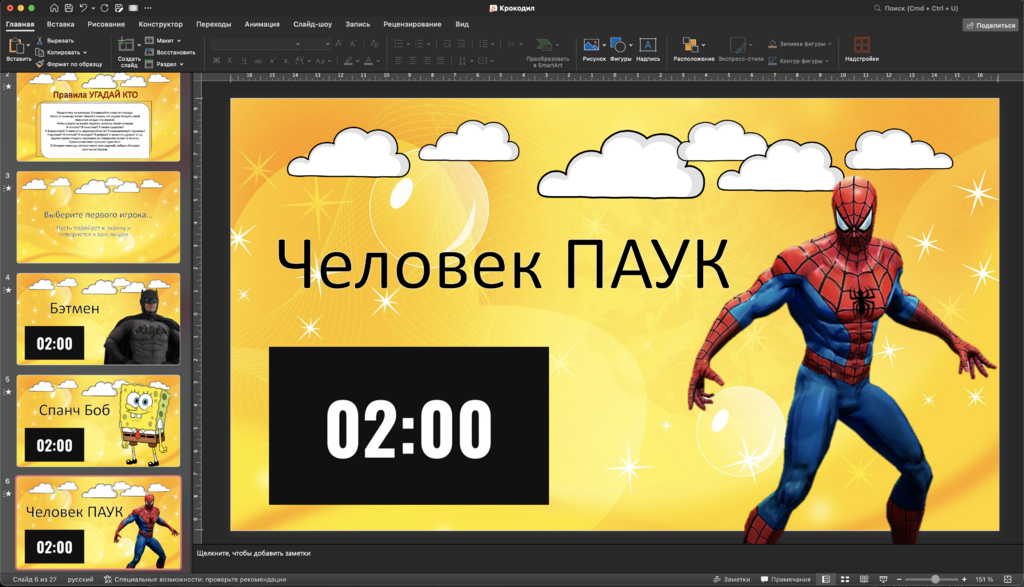Undo the last action

(83, 8)
